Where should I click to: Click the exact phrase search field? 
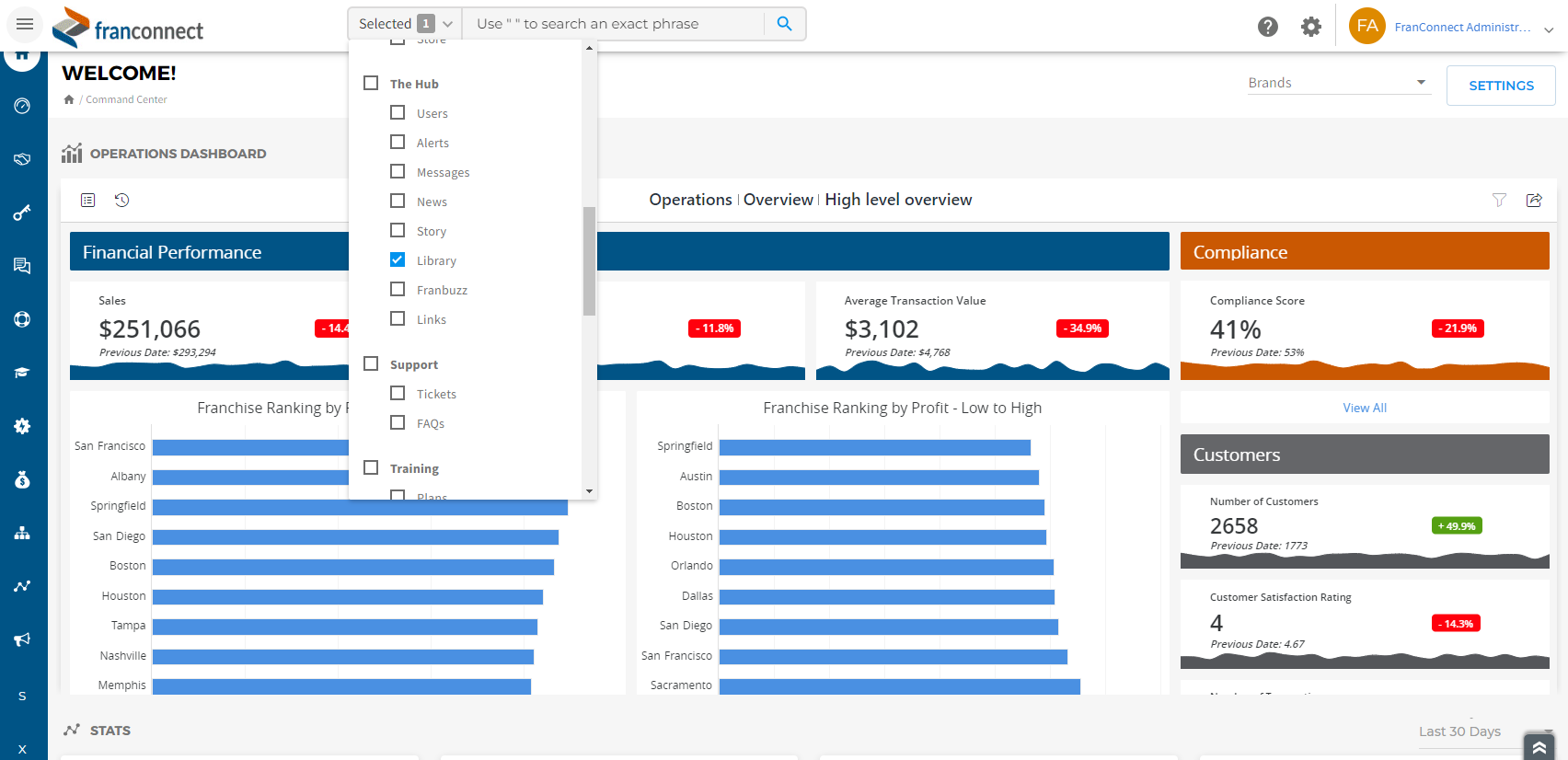[x=617, y=24]
